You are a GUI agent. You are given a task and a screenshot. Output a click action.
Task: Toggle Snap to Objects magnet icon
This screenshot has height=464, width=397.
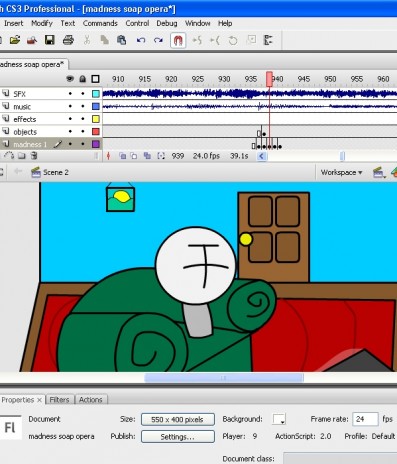pyautogui.click(x=178, y=41)
